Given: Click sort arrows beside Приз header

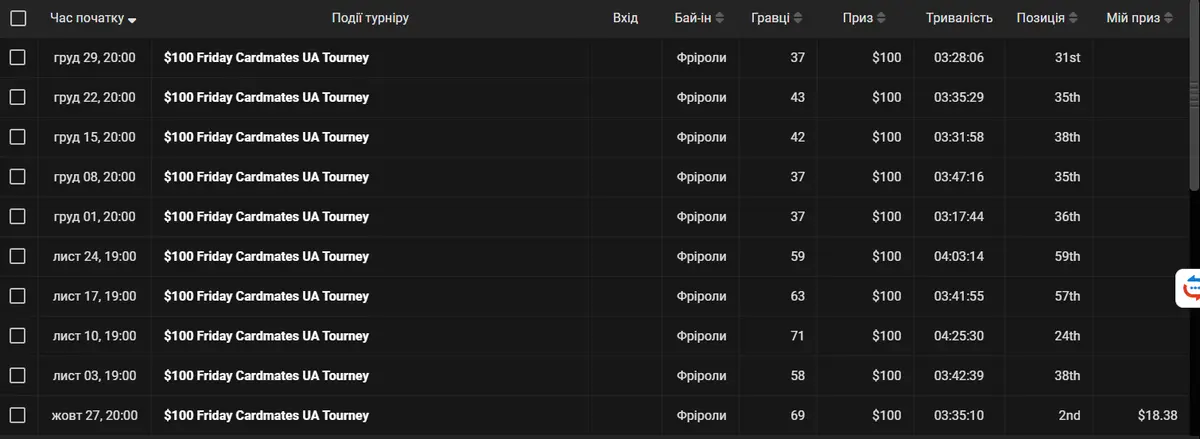Looking at the screenshot, I should pyautogui.click(x=880, y=19).
